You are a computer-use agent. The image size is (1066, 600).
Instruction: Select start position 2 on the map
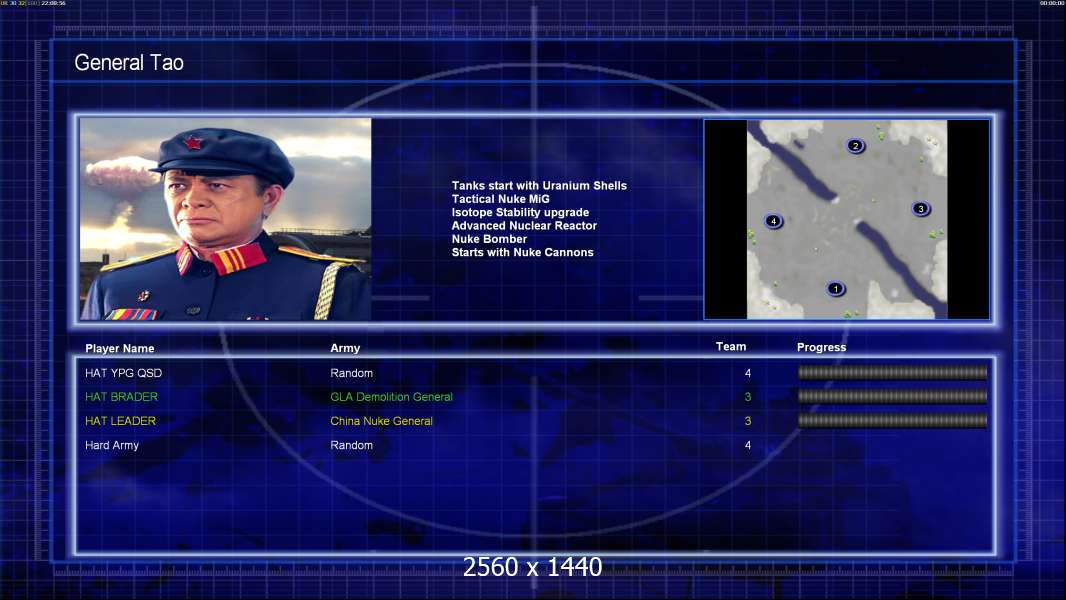(x=855, y=146)
